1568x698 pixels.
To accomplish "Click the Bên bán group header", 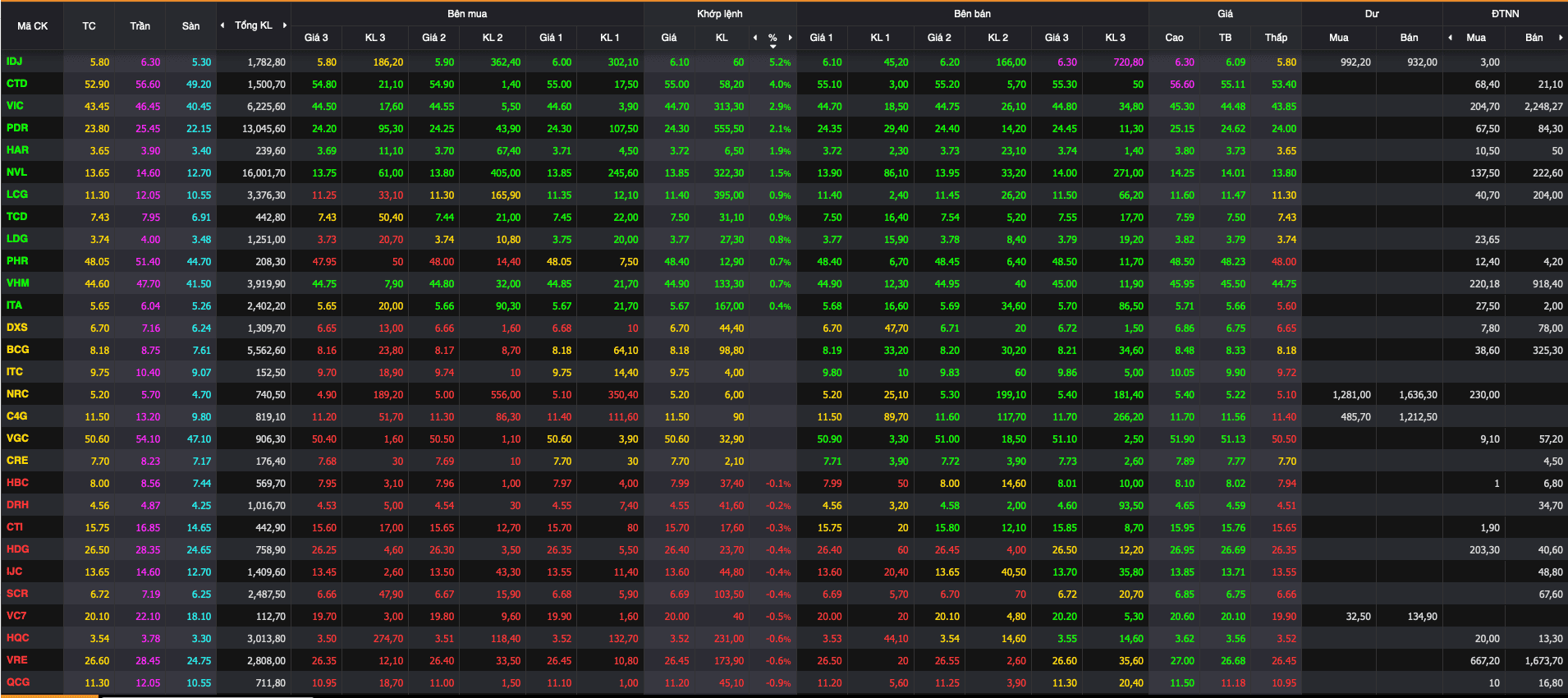I will point(972,14).
